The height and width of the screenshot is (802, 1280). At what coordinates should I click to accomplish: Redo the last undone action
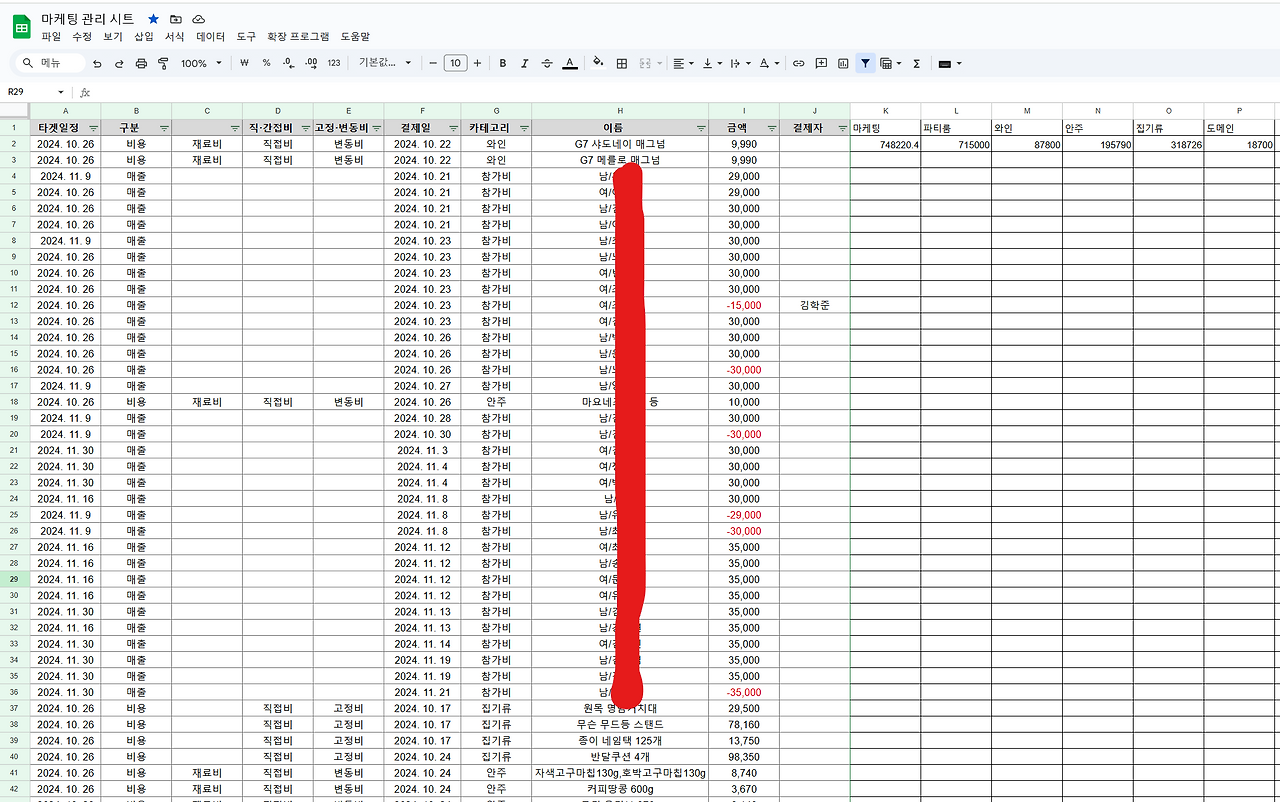coord(119,63)
